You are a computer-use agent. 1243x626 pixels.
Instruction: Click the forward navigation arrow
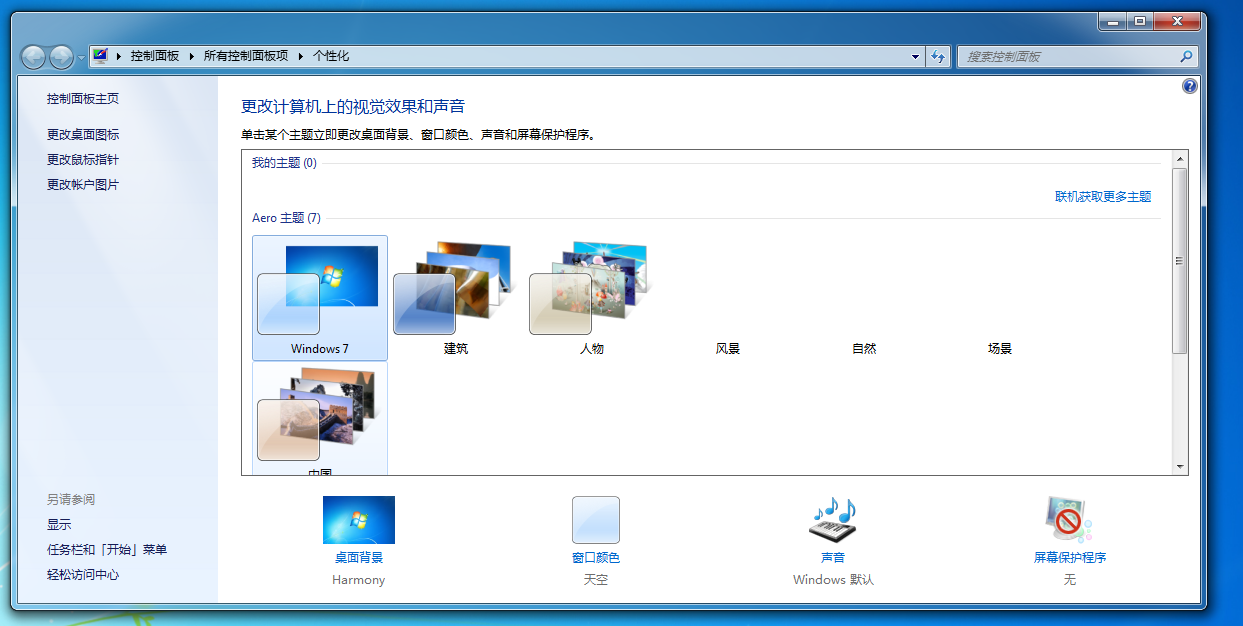pyautogui.click(x=61, y=57)
